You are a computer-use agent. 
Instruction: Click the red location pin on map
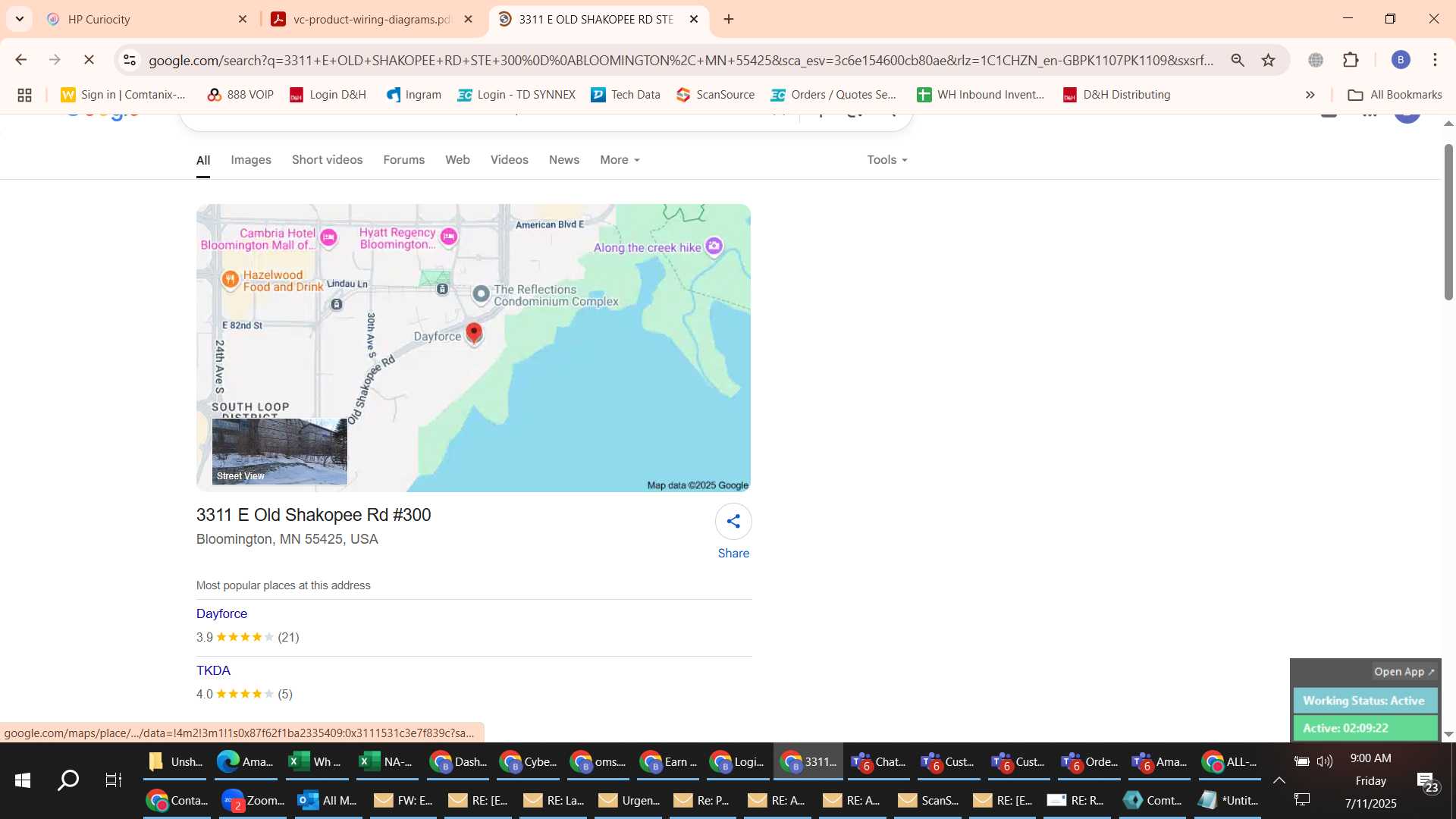(474, 333)
